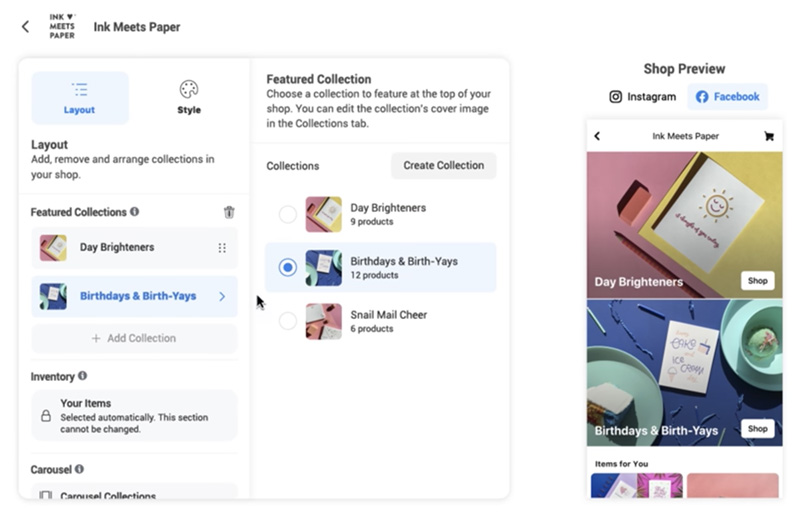Screen dimensions: 800x514
Task: Click Birthdays & Birth-Yays thumbnail in Collections list
Action: 323,267
